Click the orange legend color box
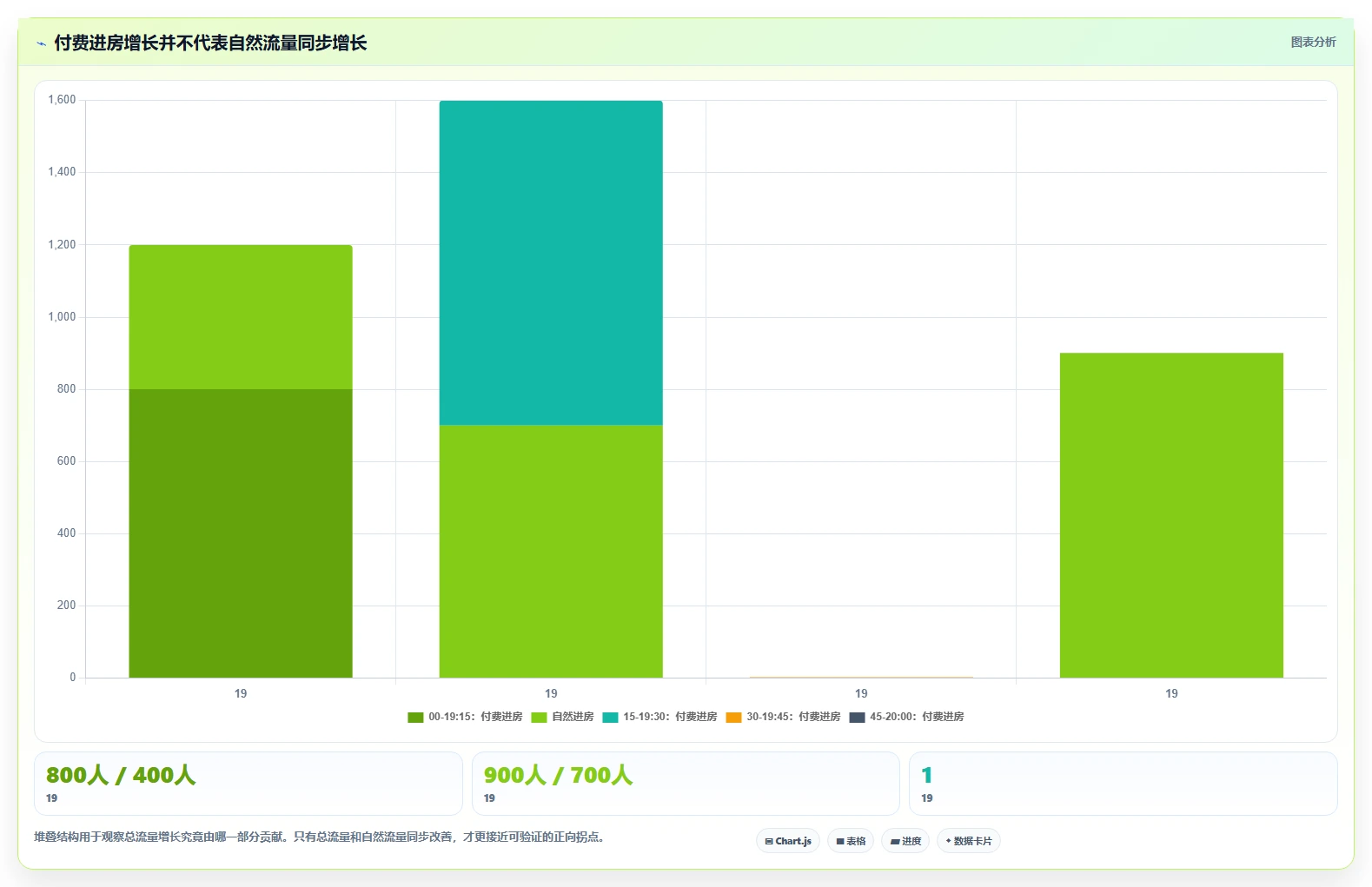The height and width of the screenshot is (887, 1372). 733,718
